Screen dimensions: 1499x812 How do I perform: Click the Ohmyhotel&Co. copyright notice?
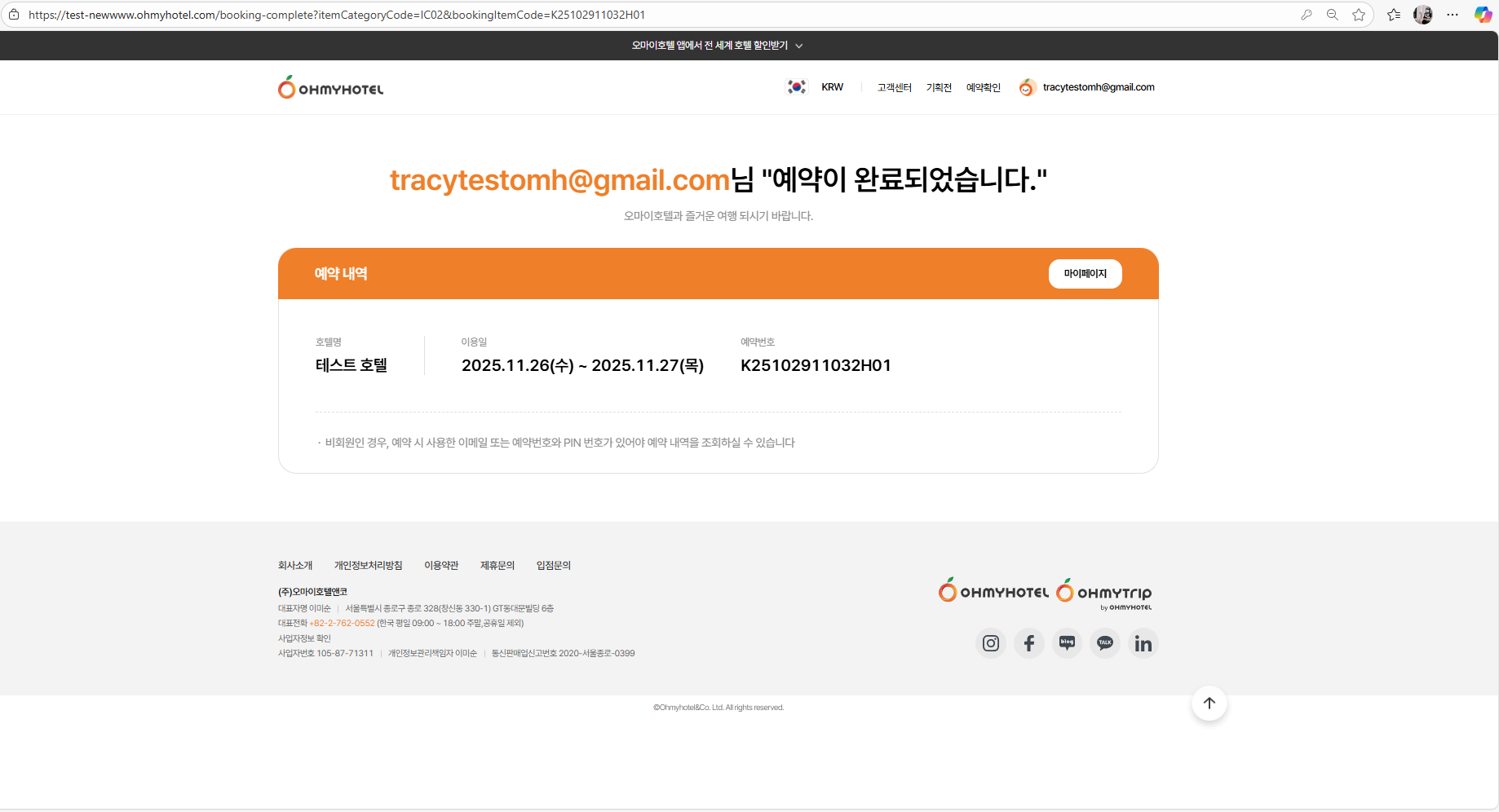(x=719, y=708)
